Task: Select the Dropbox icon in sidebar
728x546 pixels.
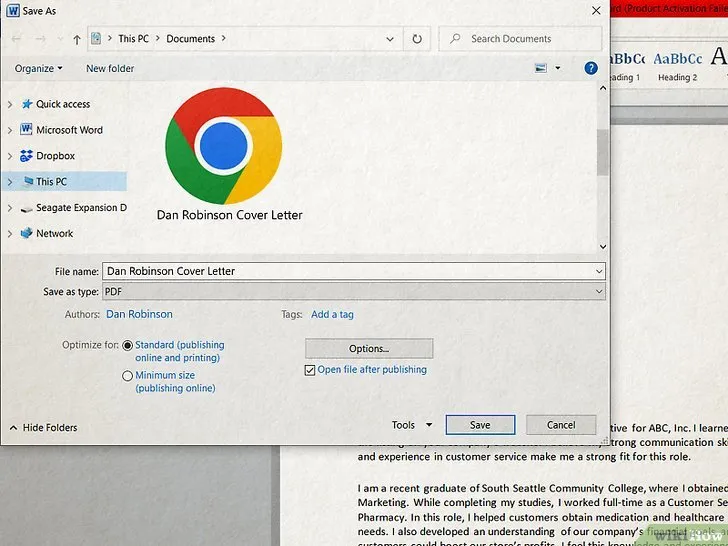Action: 26,156
